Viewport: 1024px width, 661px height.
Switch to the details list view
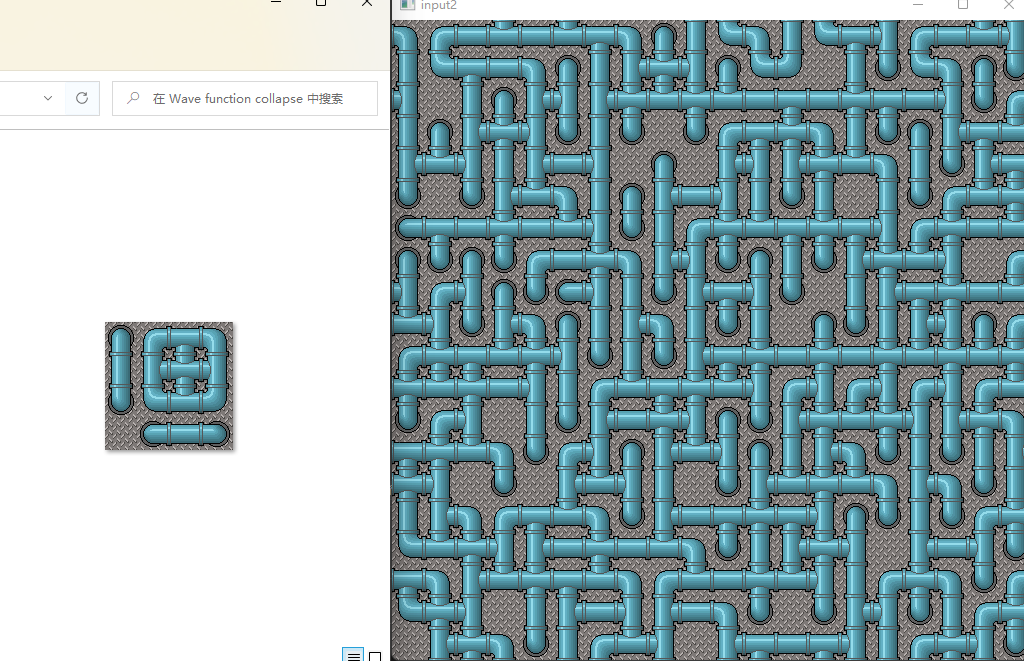[353, 656]
